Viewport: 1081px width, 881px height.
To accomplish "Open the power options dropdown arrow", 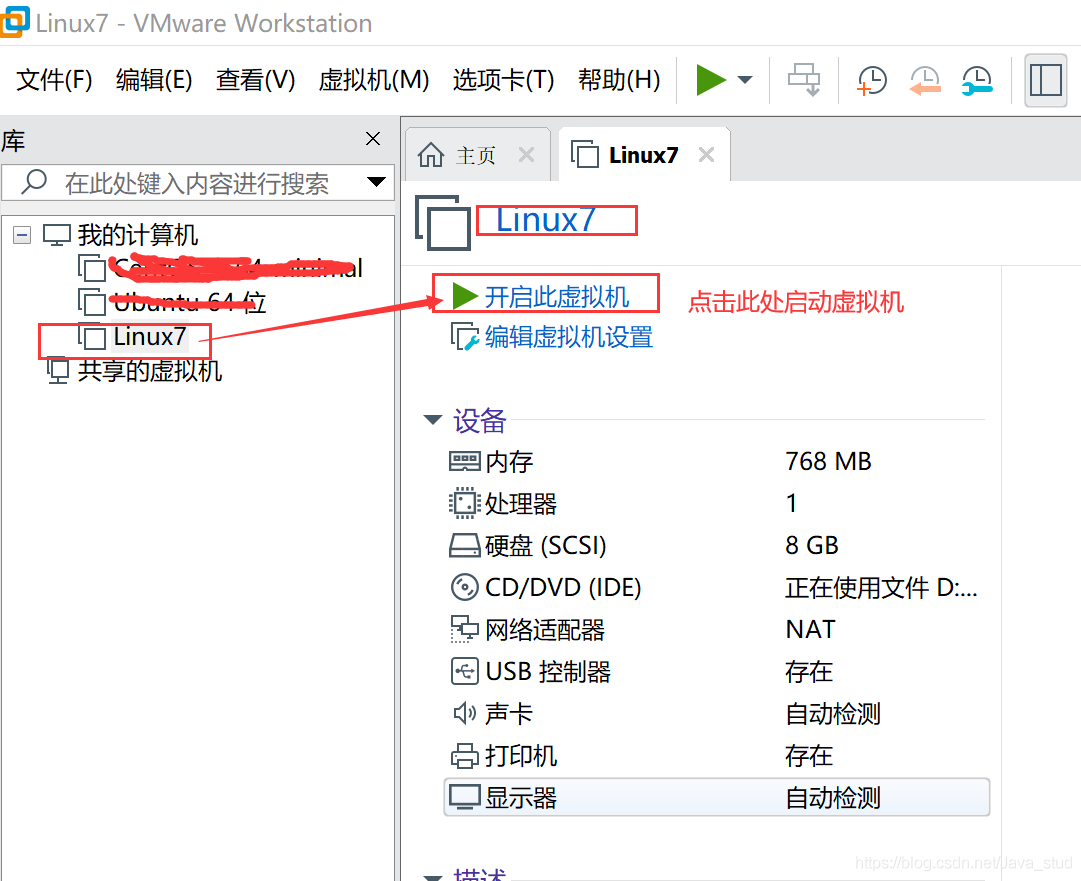I will pyautogui.click(x=745, y=80).
